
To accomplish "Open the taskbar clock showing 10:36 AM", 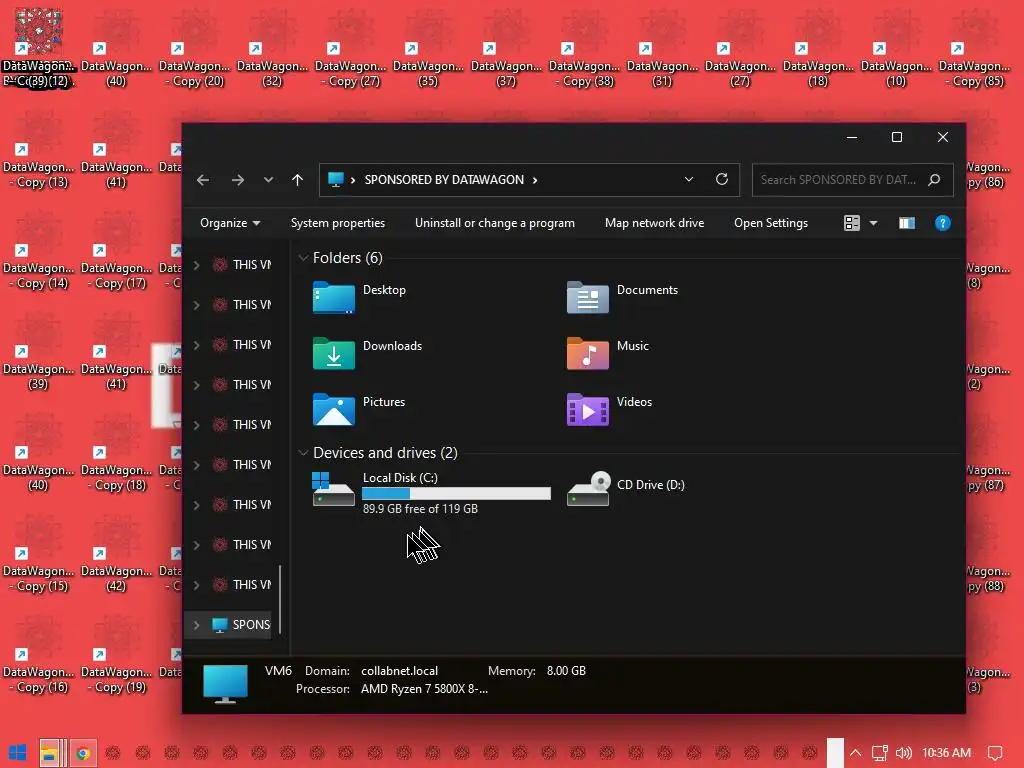I will [946, 753].
